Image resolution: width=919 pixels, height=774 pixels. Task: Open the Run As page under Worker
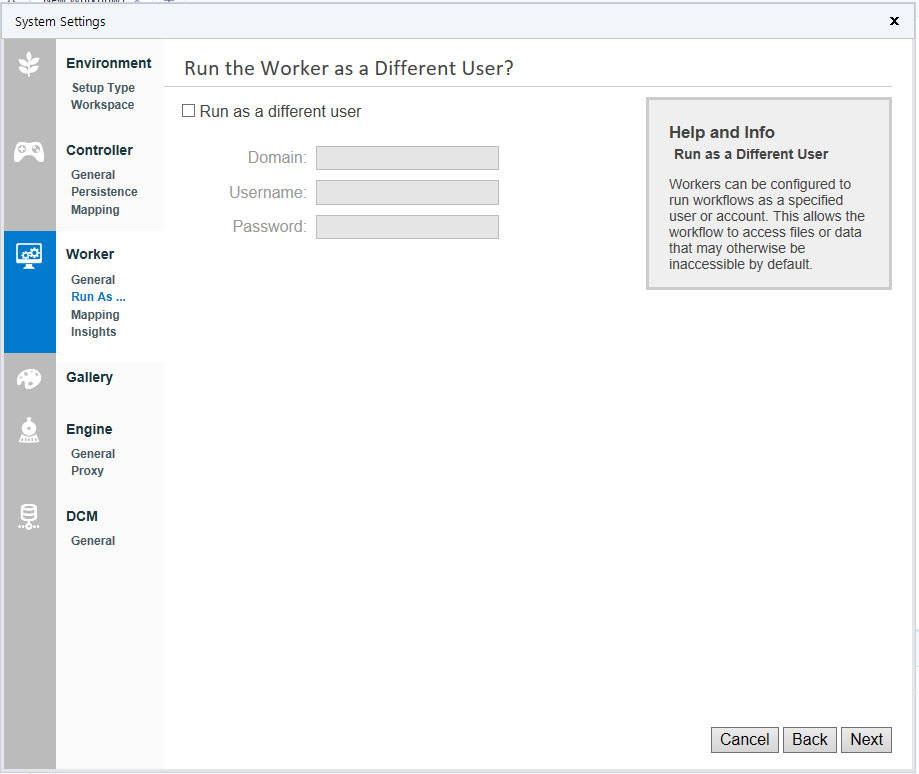pos(97,297)
